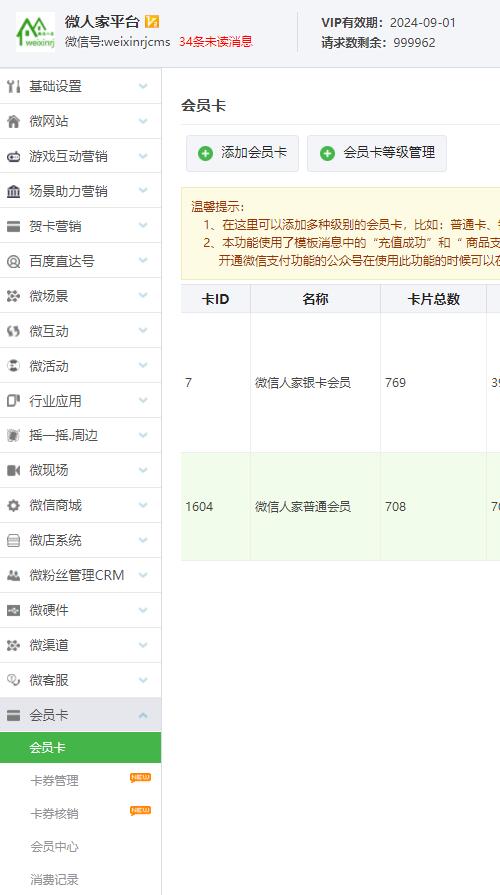Expand the 百度直达号 chevron
This screenshot has width=500, height=895.
pos(143,261)
